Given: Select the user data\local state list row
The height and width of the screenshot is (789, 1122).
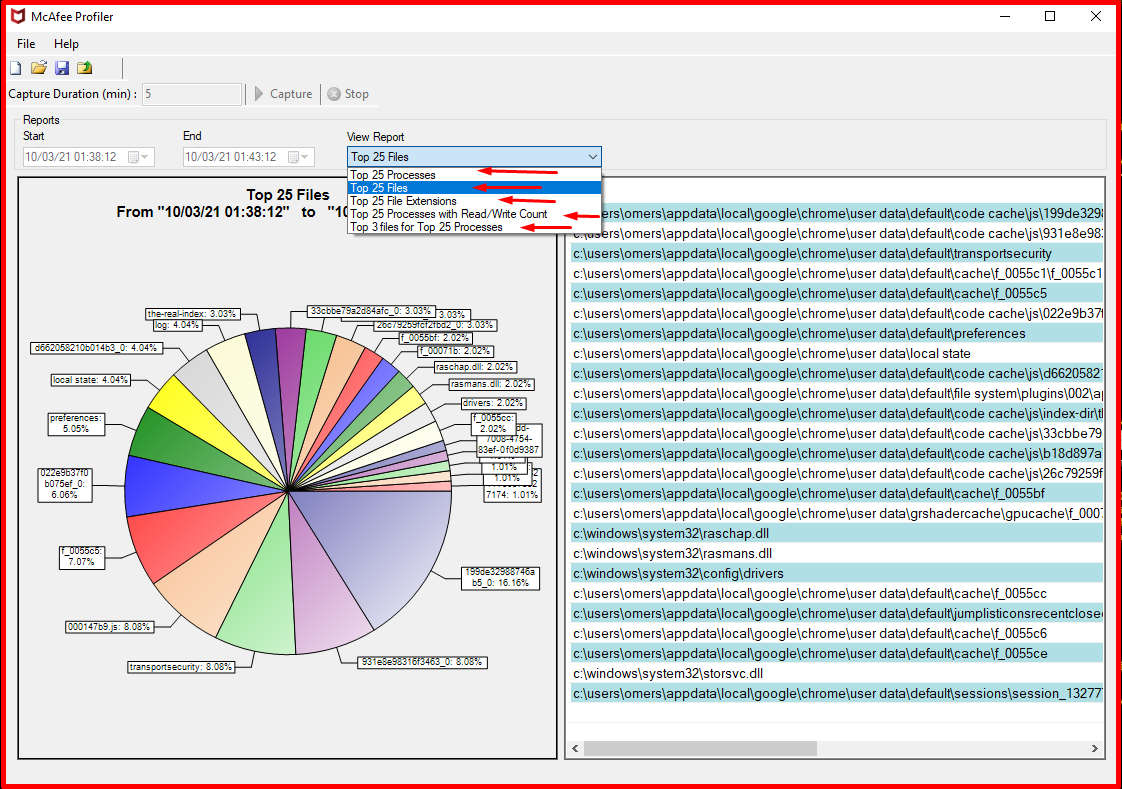Looking at the screenshot, I should coord(836,353).
